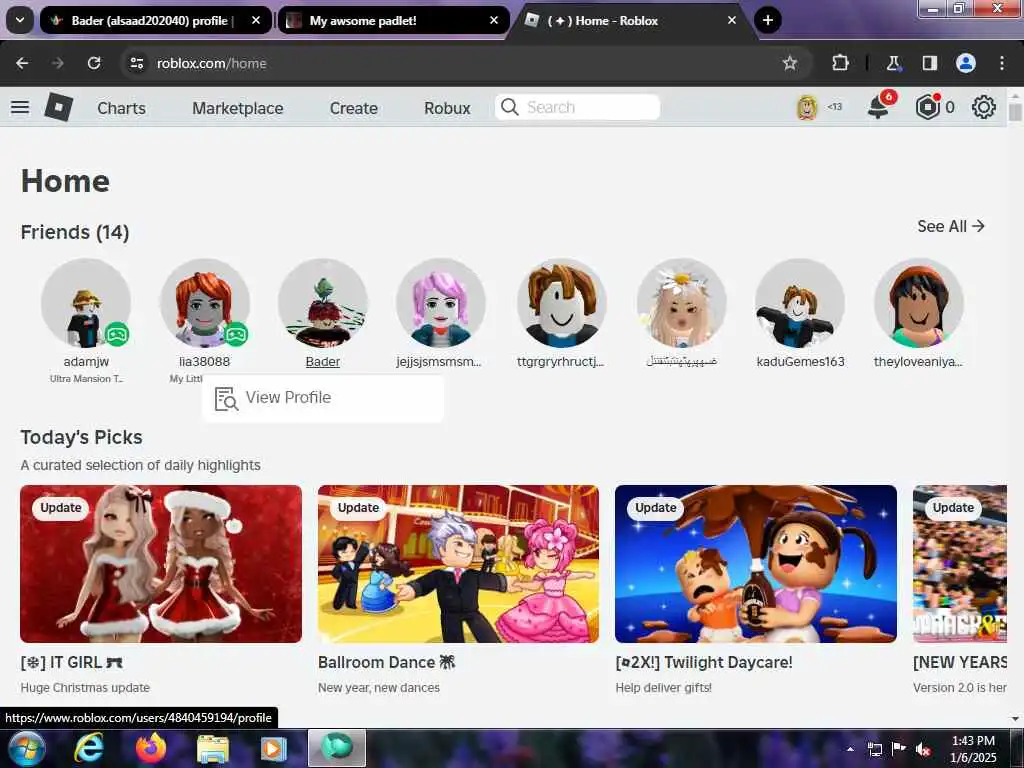Open the Twilight Daycare game thumbnail
Screen dimensions: 1024x768
click(756, 564)
